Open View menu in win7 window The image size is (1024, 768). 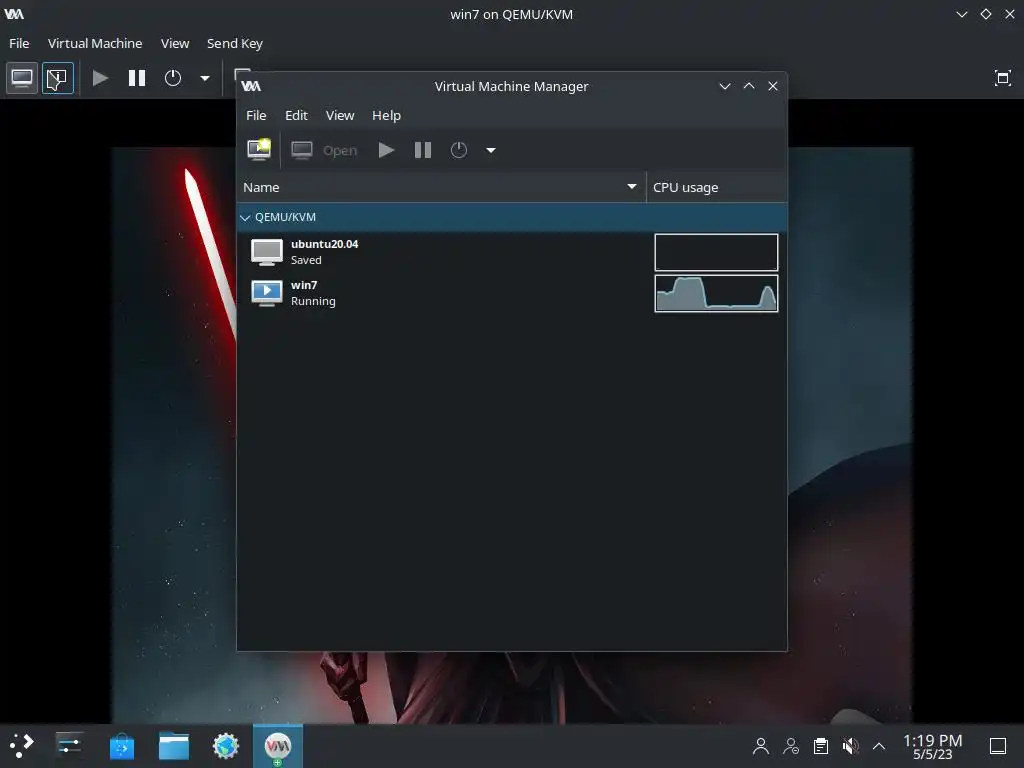(175, 43)
